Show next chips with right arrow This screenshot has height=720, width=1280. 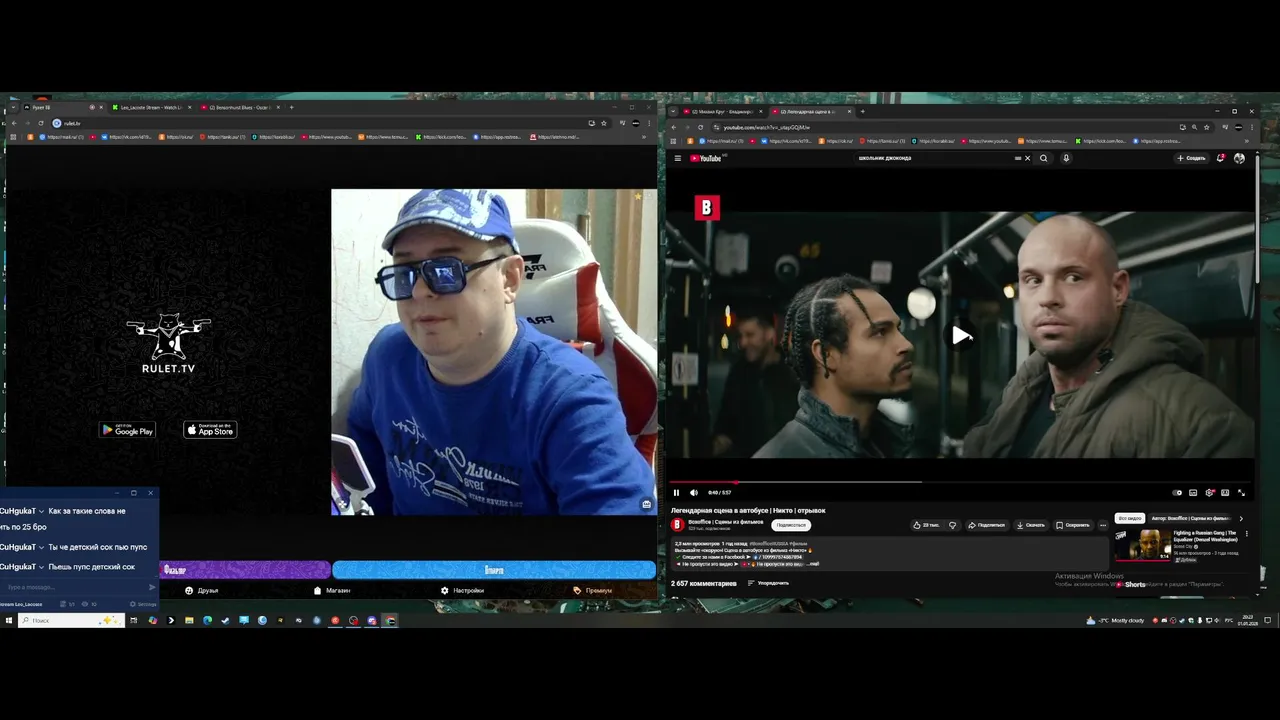point(1241,518)
